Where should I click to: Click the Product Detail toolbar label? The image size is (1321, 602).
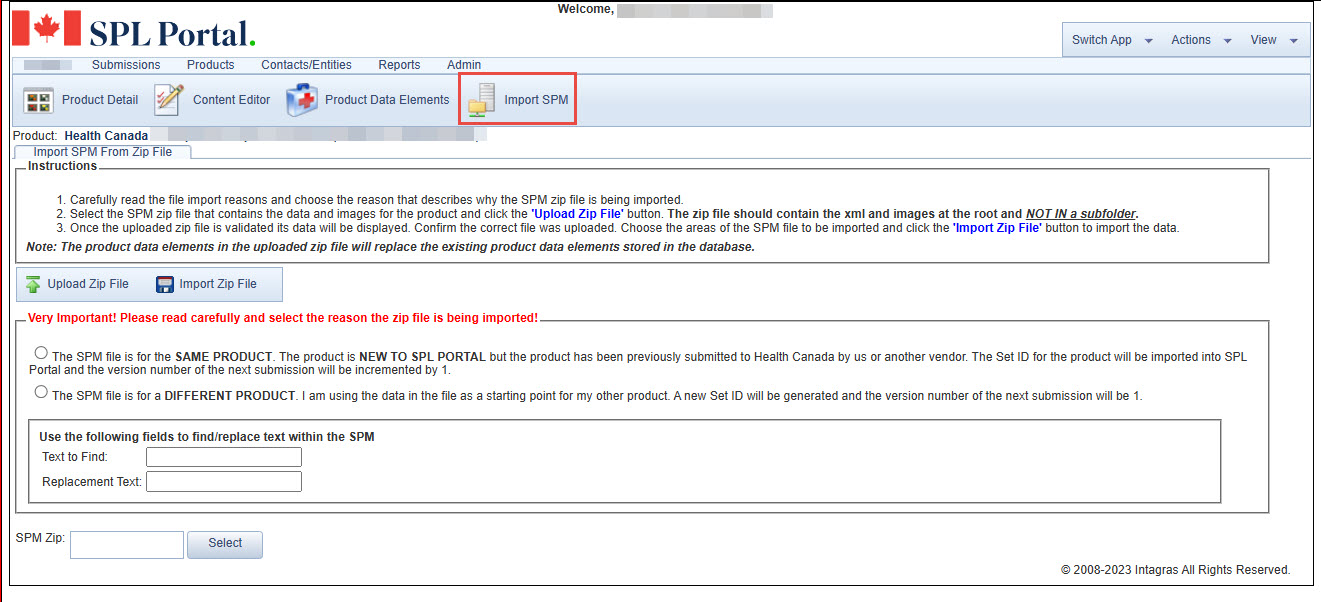pyautogui.click(x=100, y=100)
